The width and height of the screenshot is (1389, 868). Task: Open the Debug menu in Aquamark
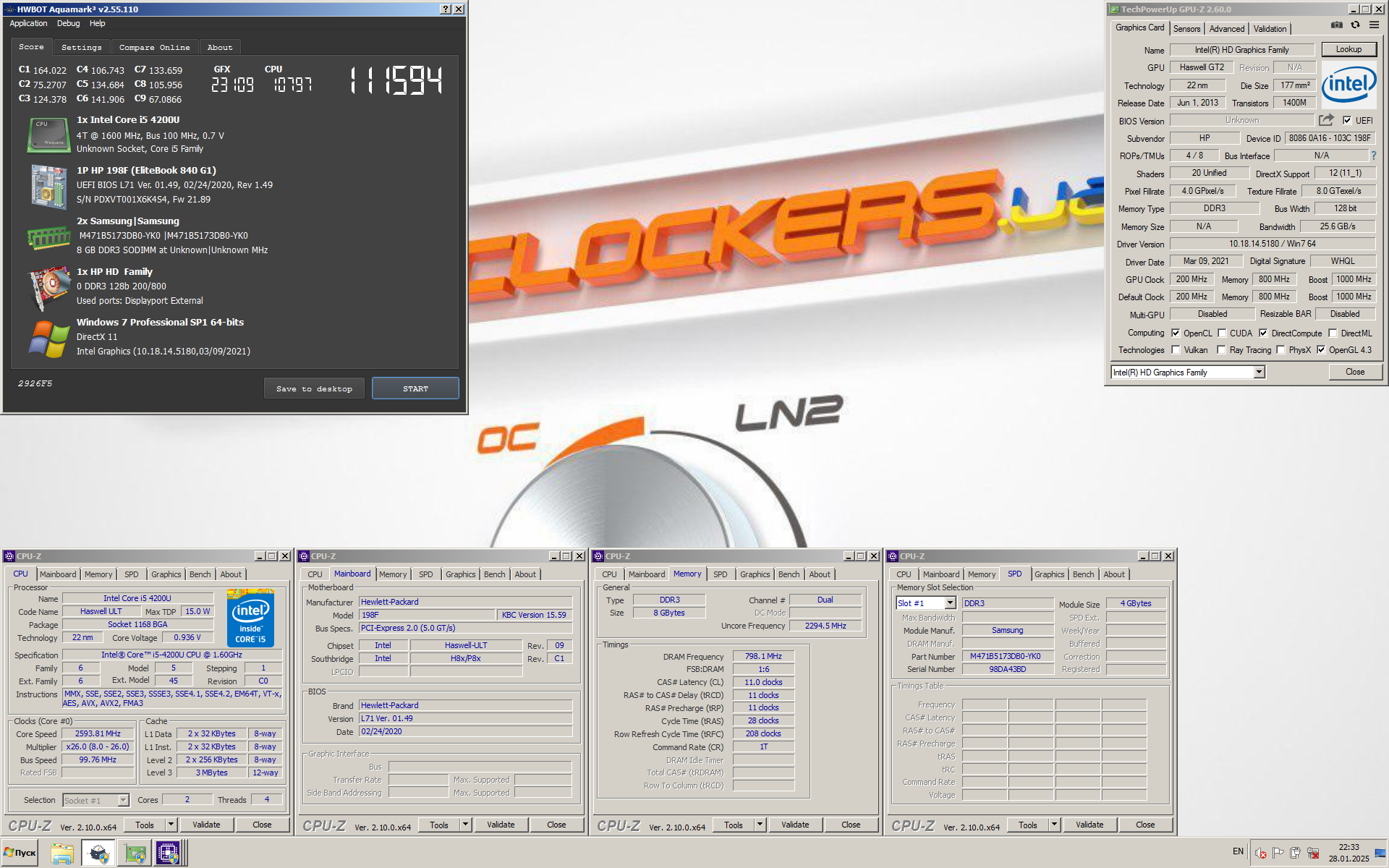click(x=69, y=24)
